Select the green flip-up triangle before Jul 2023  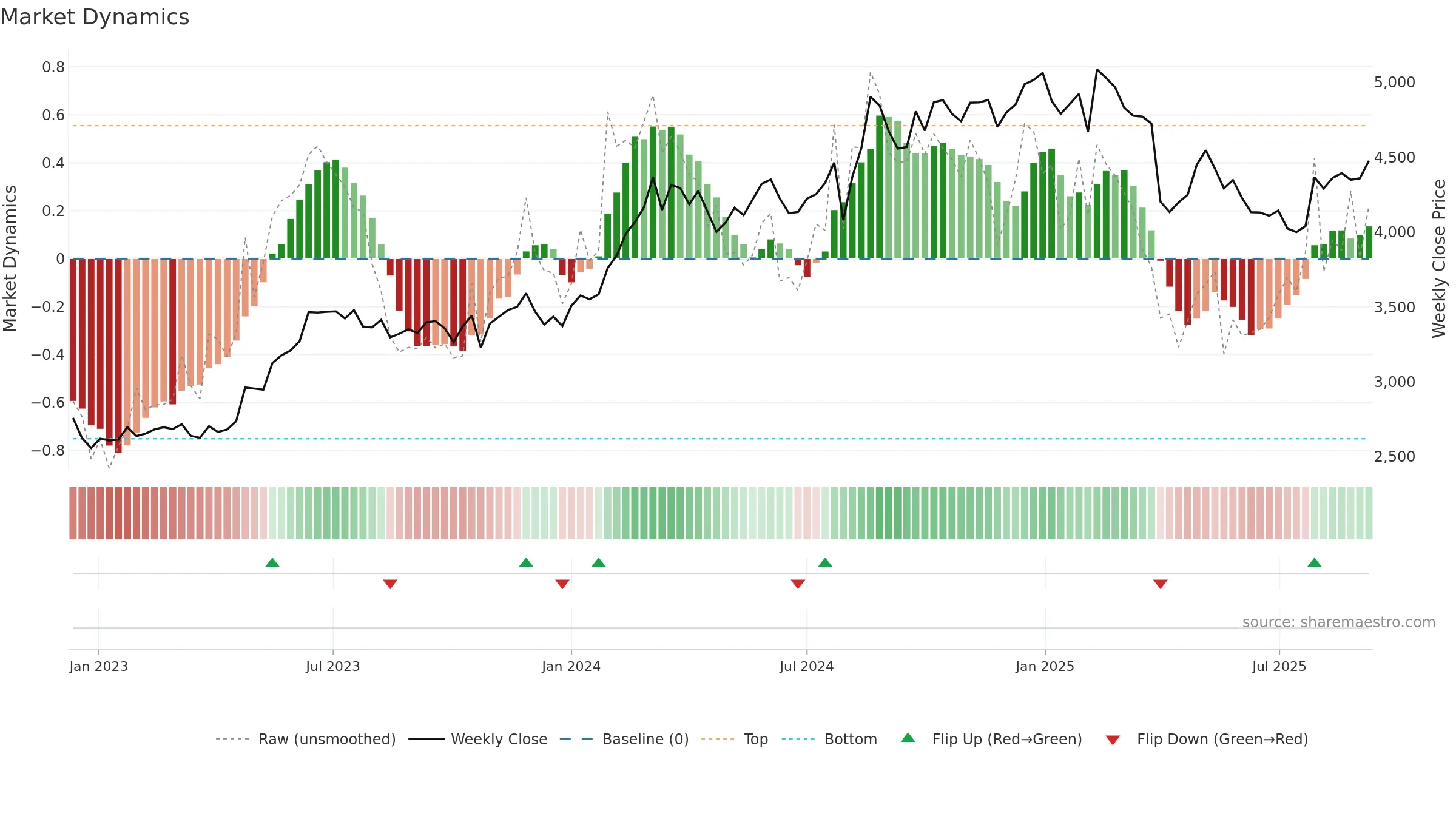[272, 562]
